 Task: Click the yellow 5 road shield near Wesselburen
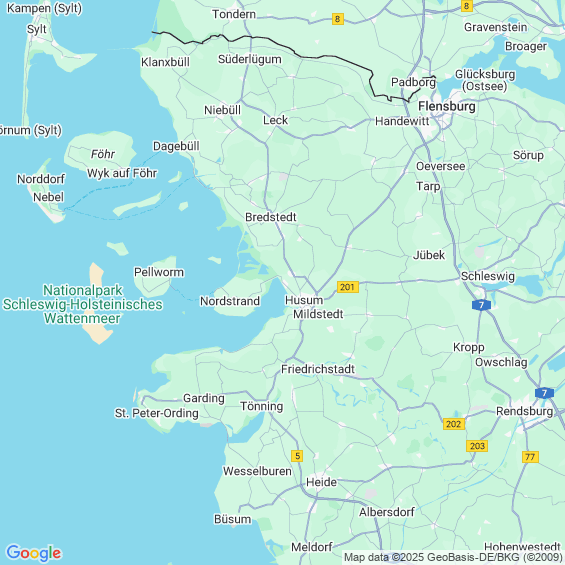[297, 456]
